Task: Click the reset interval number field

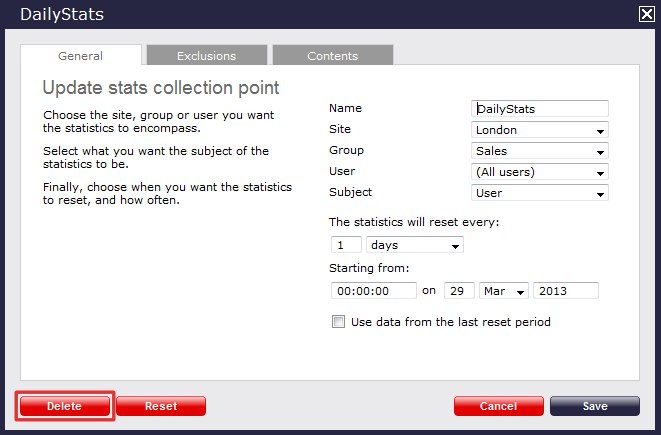Action: [346, 245]
